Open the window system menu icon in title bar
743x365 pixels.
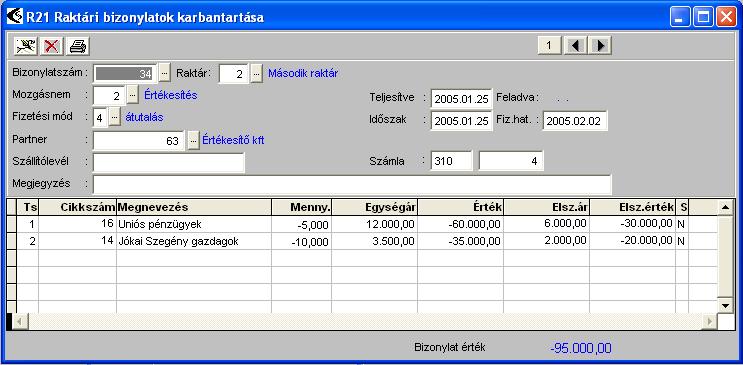[x=15, y=17]
